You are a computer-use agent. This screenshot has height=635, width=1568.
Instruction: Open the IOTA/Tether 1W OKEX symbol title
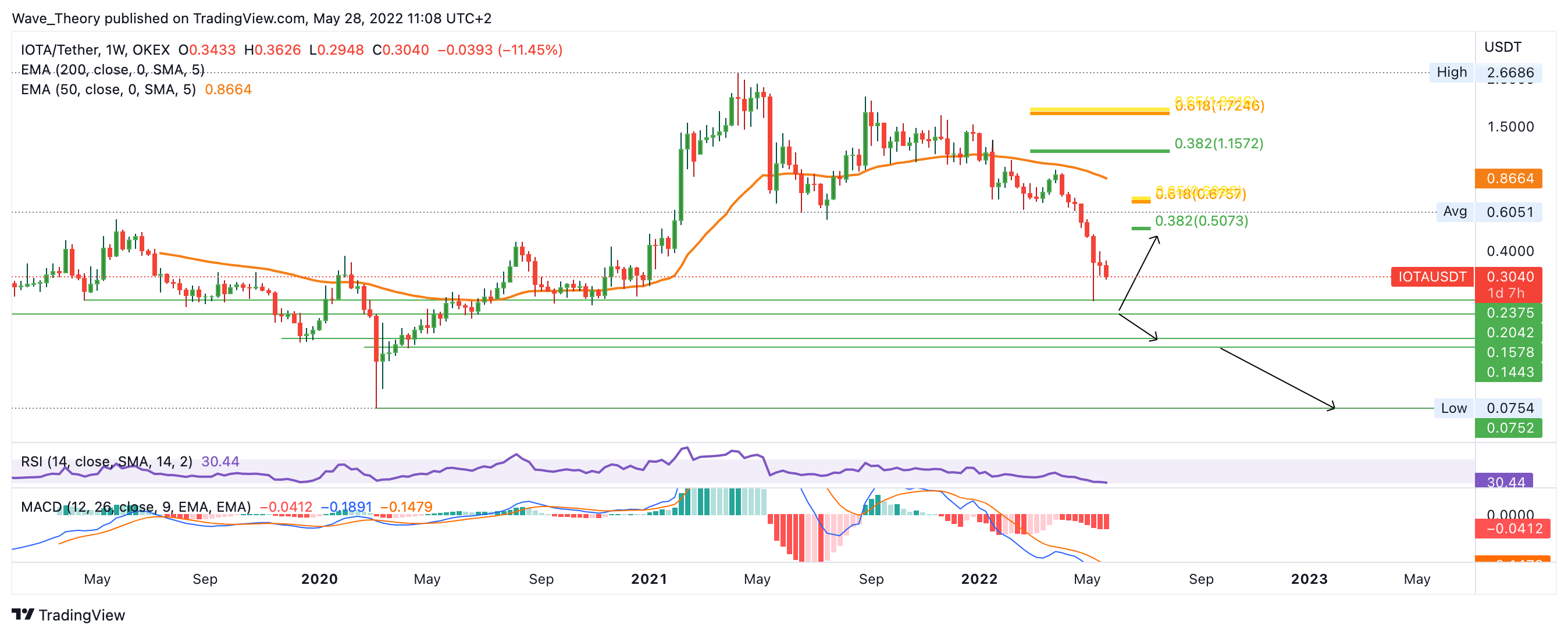click(x=95, y=50)
